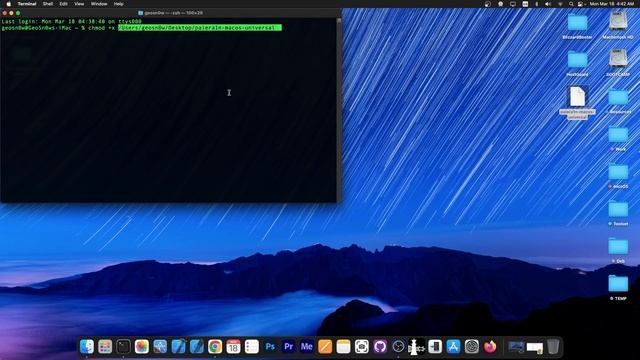This screenshot has width=640, height=360.
Task: Minimize the Terminal window with the yellow button
Action: click(x=11, y=13)
